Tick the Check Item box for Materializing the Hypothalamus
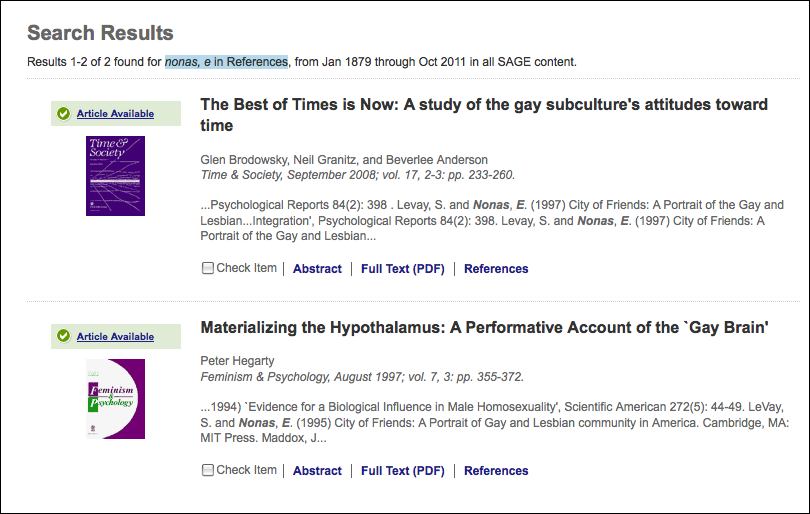Image resolution: width=810 pixels, height=514 pixels. [x=208, y=470]
